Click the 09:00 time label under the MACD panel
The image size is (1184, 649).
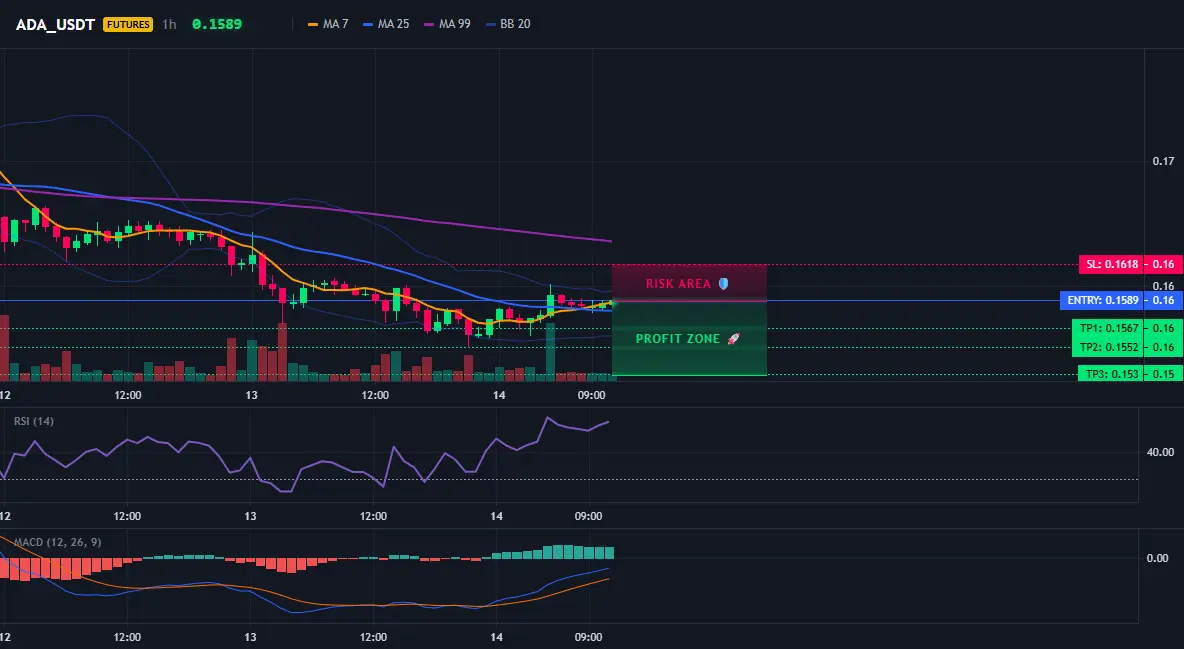(x=588, y=637)
